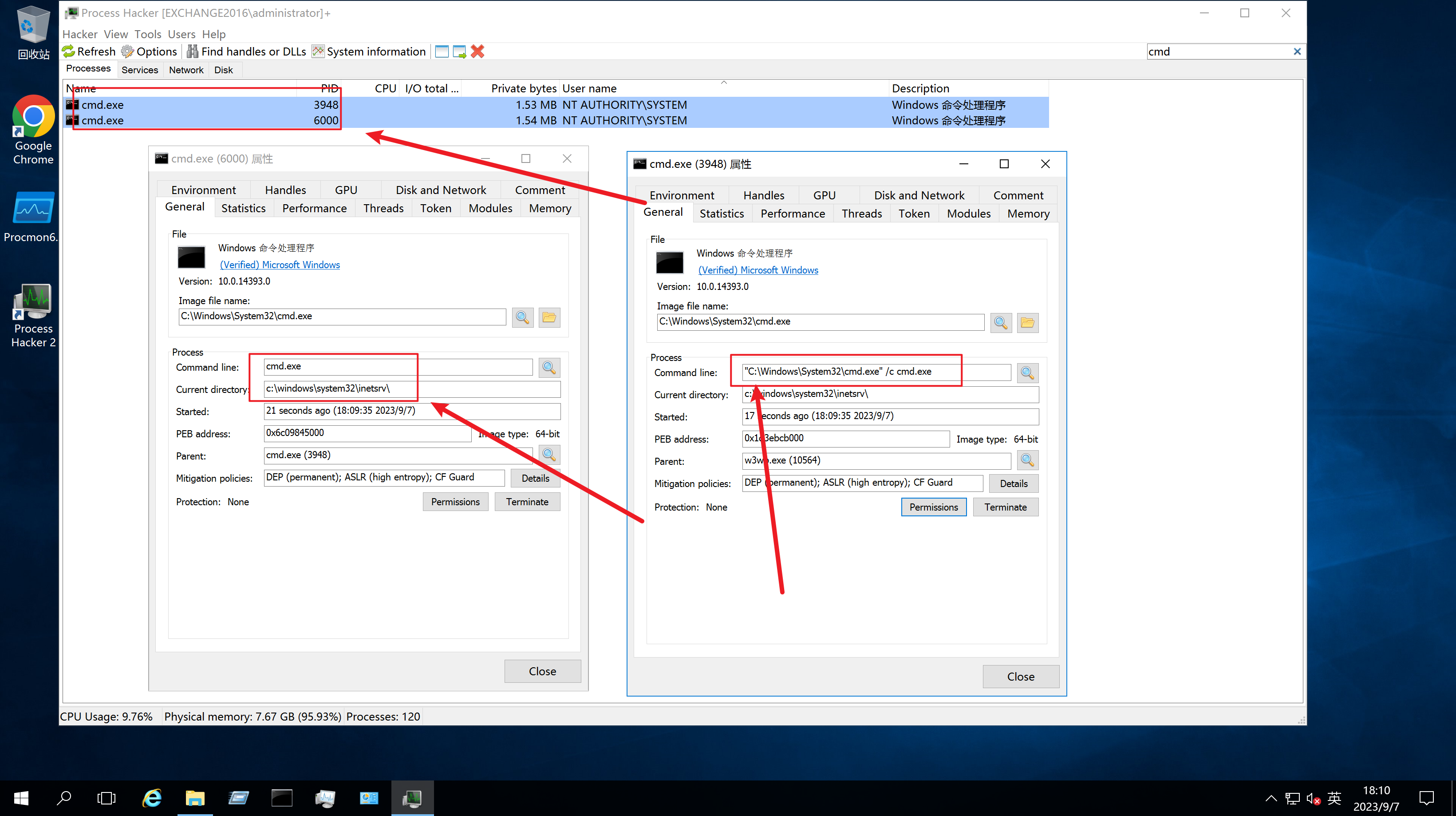Clear the cmd search filter
Image resolution: width=1456 pixels, height=816 pixels.
(1297, 51)
